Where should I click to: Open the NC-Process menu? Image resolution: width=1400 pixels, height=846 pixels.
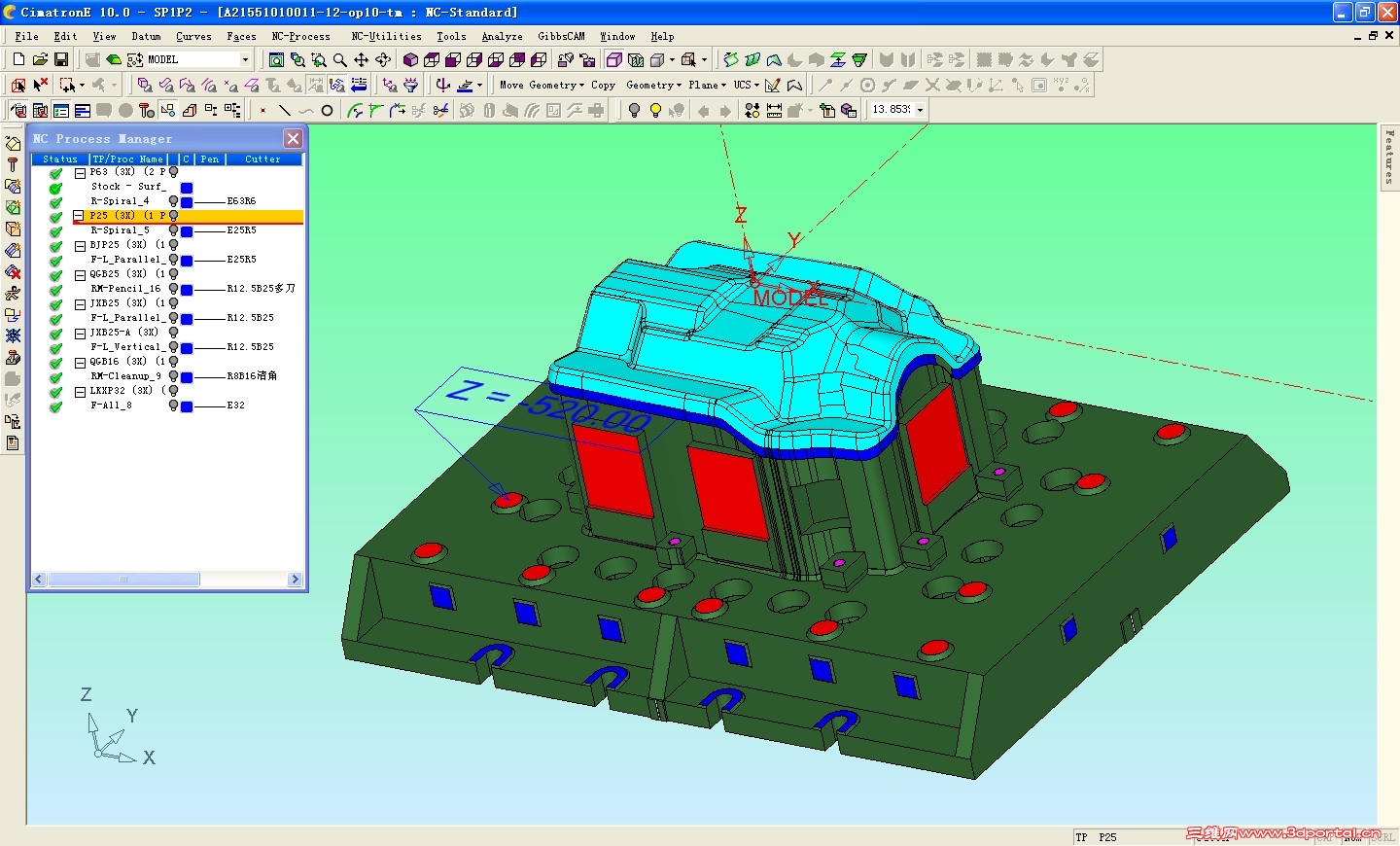point(300,36)
